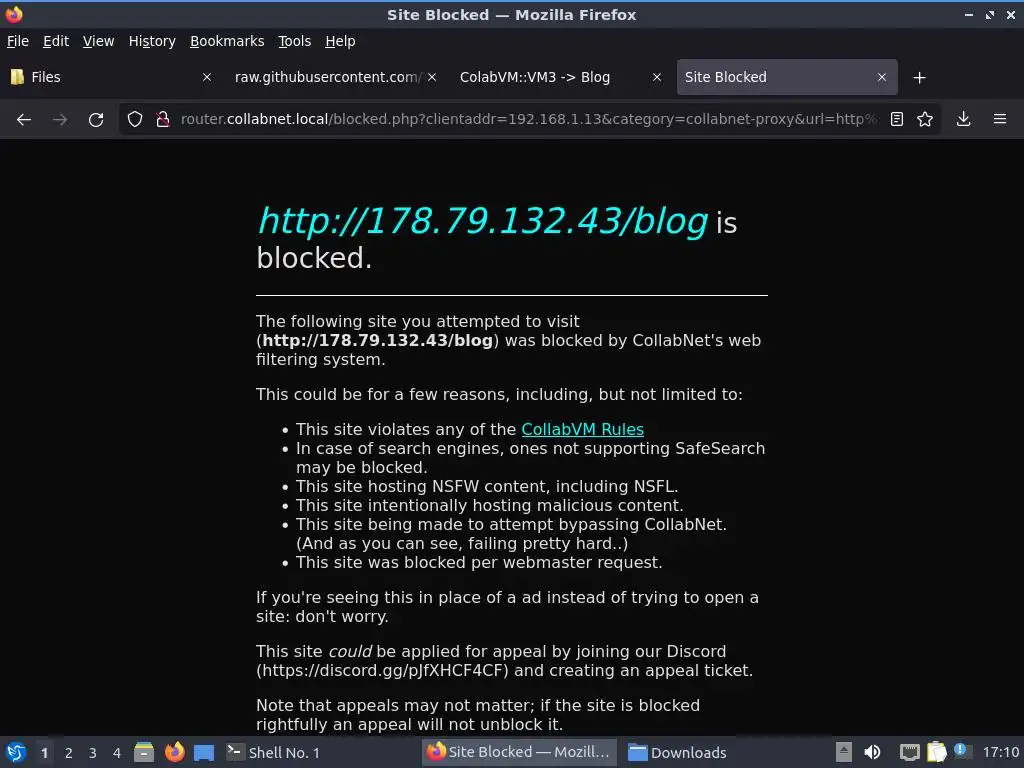Click the address bar URL field
Image resolution: width=1024 pixels, height=768 pixels.
529,120
